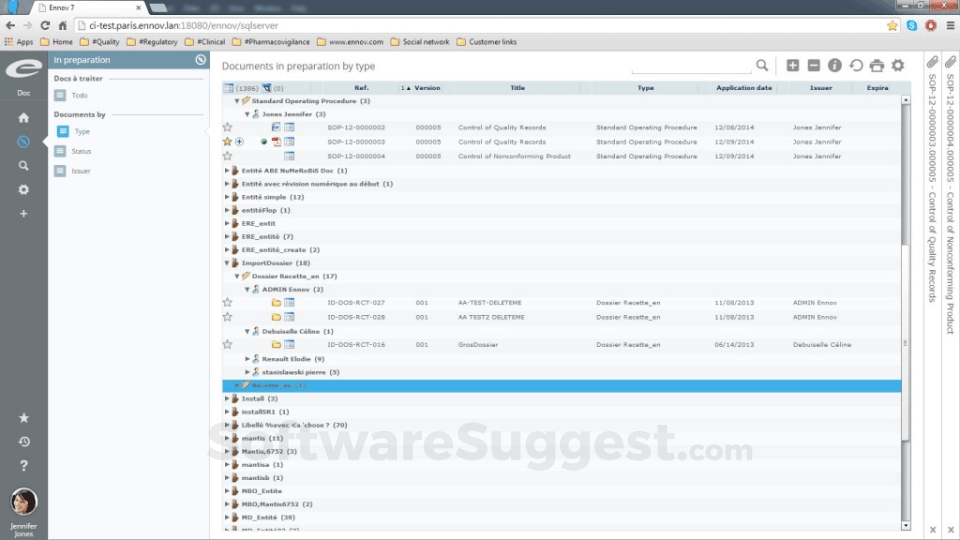Toggle favorite star for ID-DOS-RCT-027
Image resolution: width=960 pixels, height=540 pixels.
pyautogui.click(x=227, y=302)
